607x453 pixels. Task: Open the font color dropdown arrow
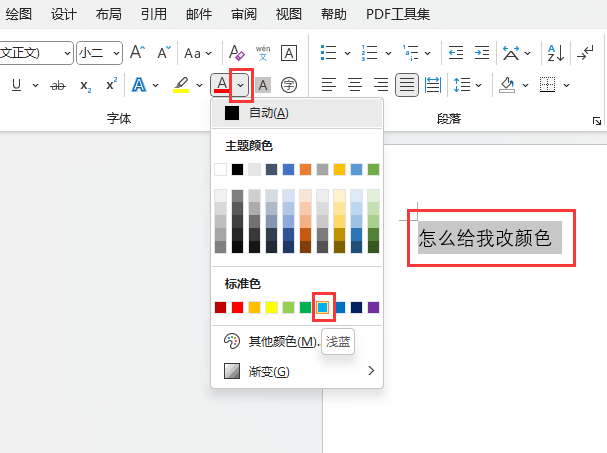pyautogui.click(x=240, y=85)
